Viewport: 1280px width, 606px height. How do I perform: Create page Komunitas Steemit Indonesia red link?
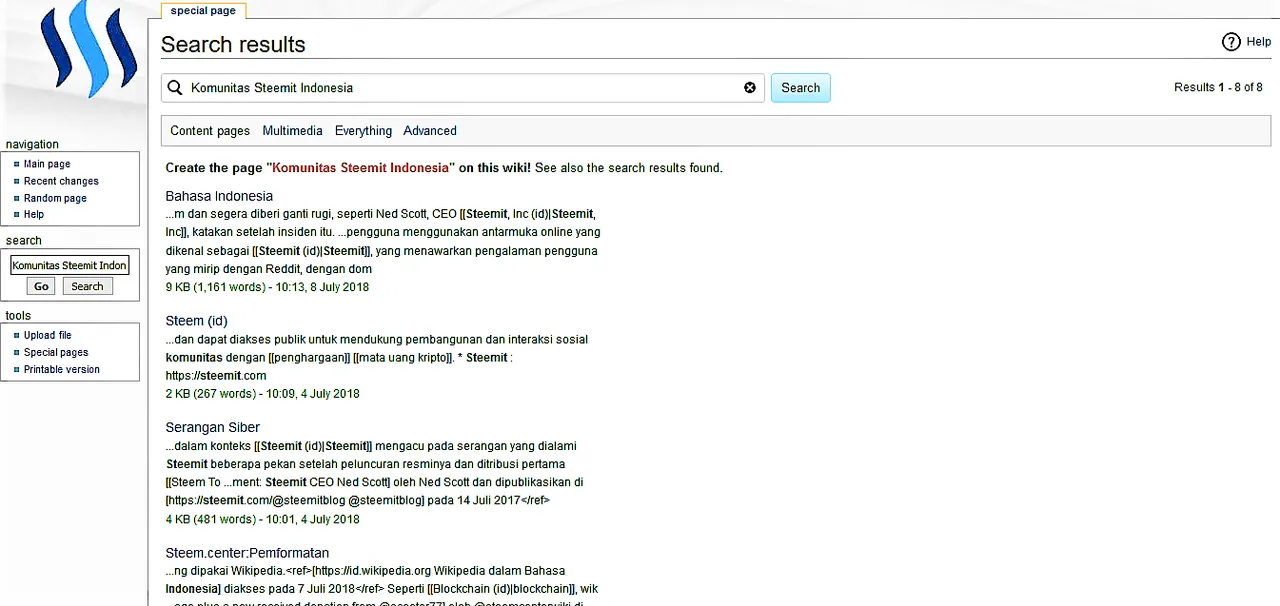tap(361, 168)
